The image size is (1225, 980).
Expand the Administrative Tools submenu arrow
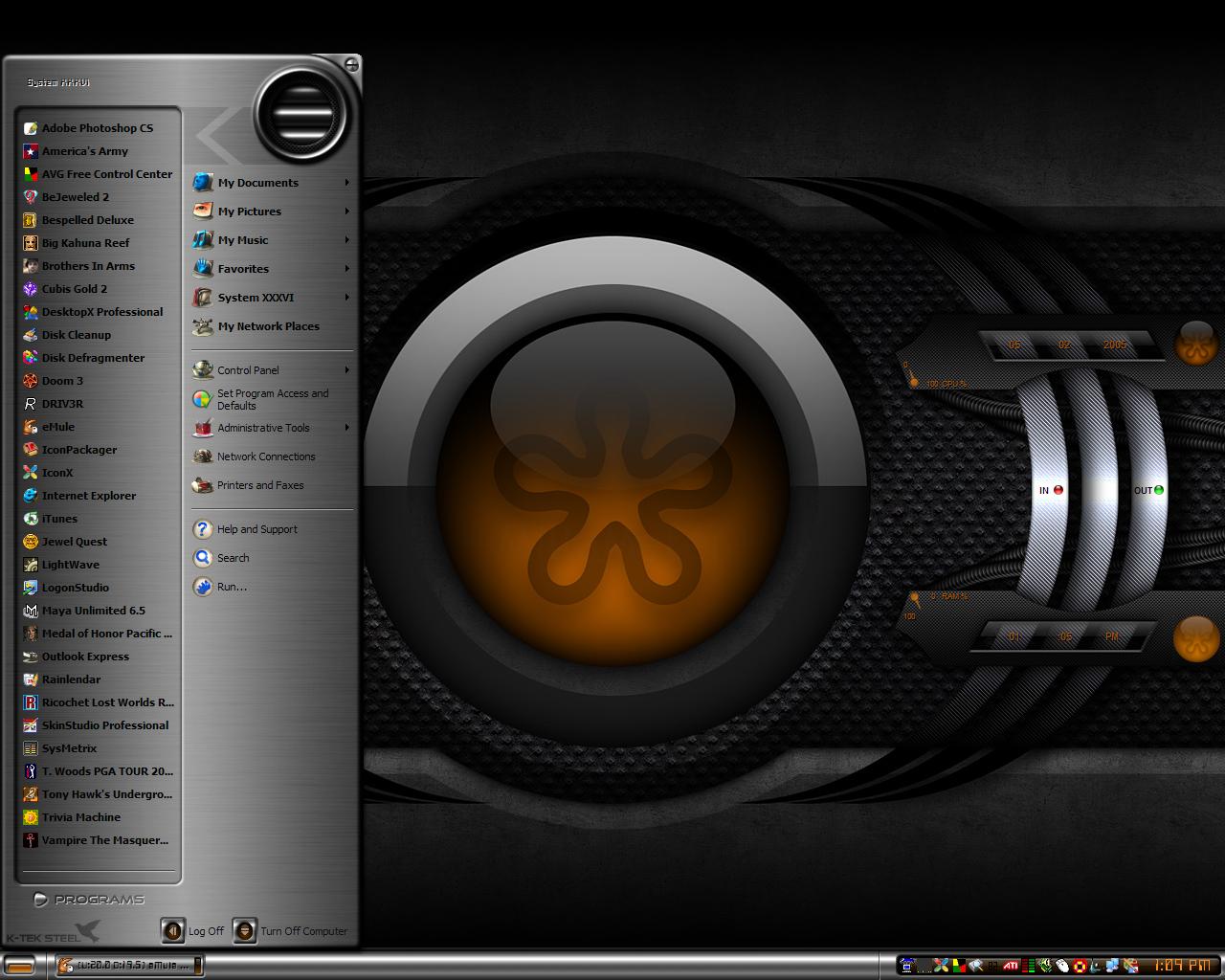pos(346,428)
